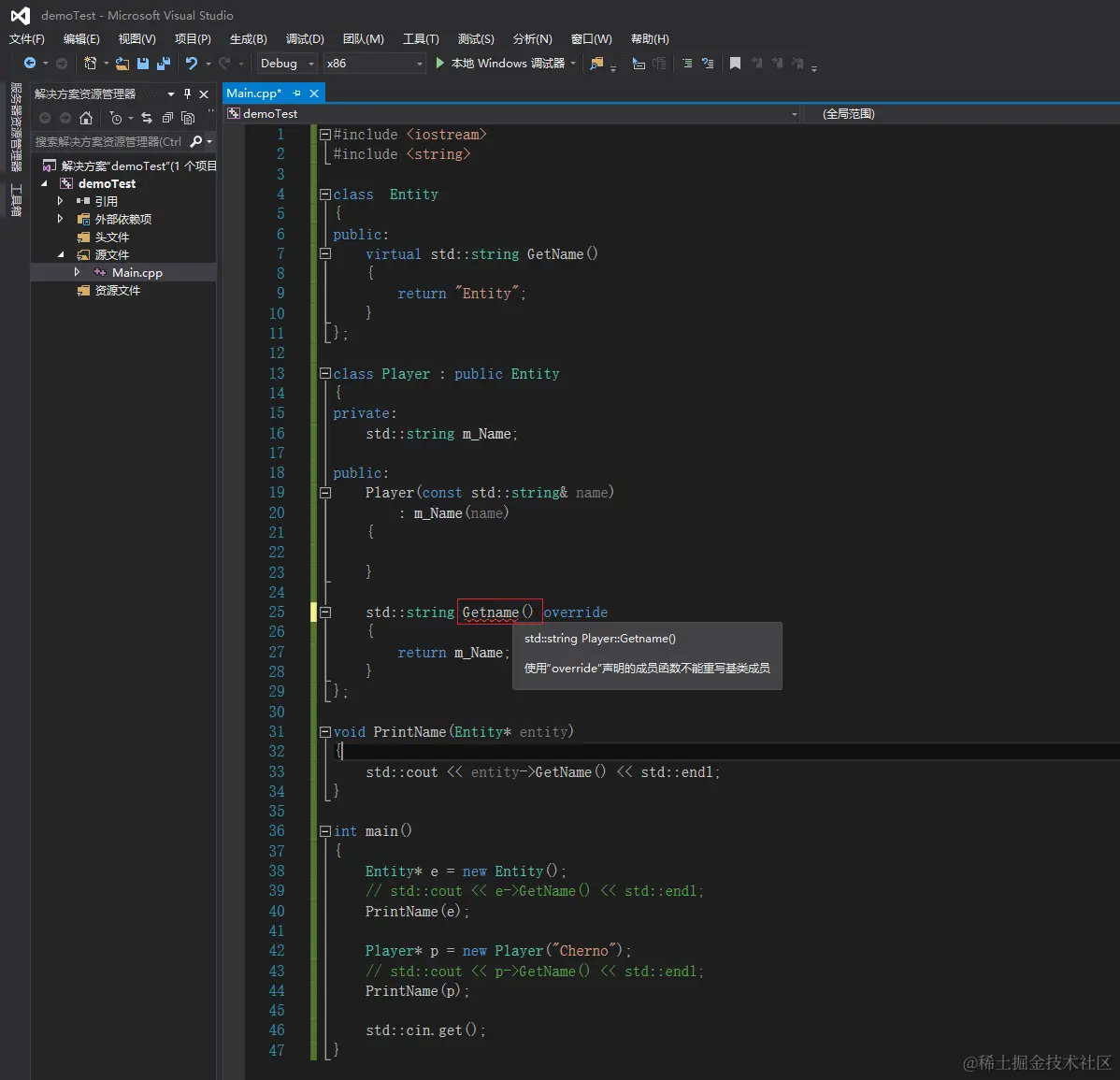The height and width of the screenshot is (1080, 1120).
Task: Click Sync with Active Document icon
Action: tap(147, 118)
